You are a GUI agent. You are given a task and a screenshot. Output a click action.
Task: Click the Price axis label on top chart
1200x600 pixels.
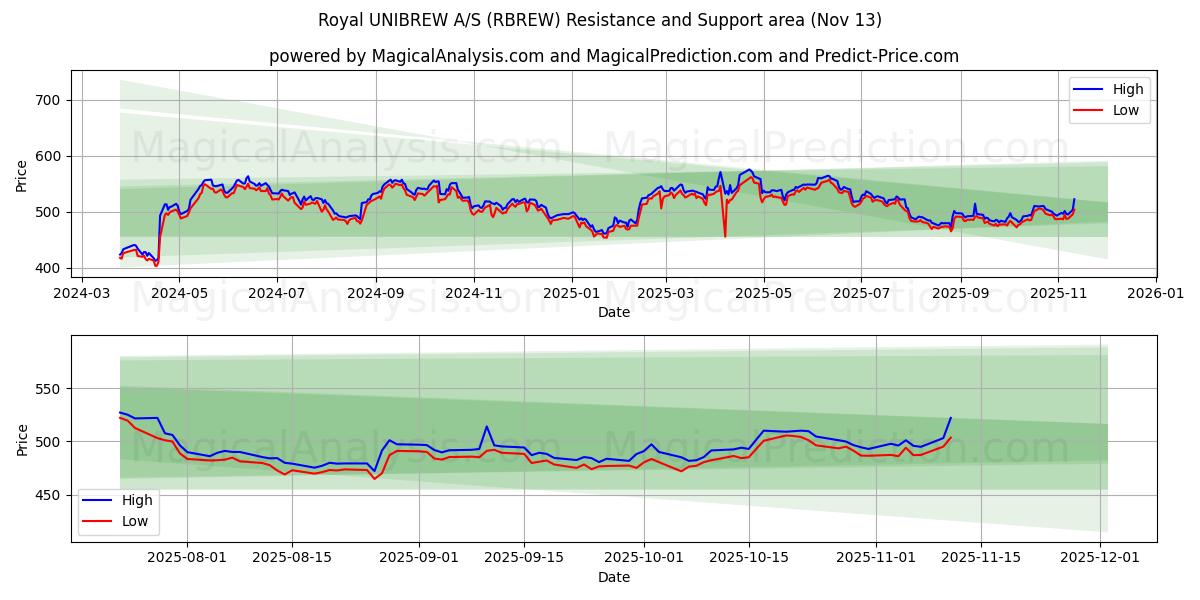[22, 177]
